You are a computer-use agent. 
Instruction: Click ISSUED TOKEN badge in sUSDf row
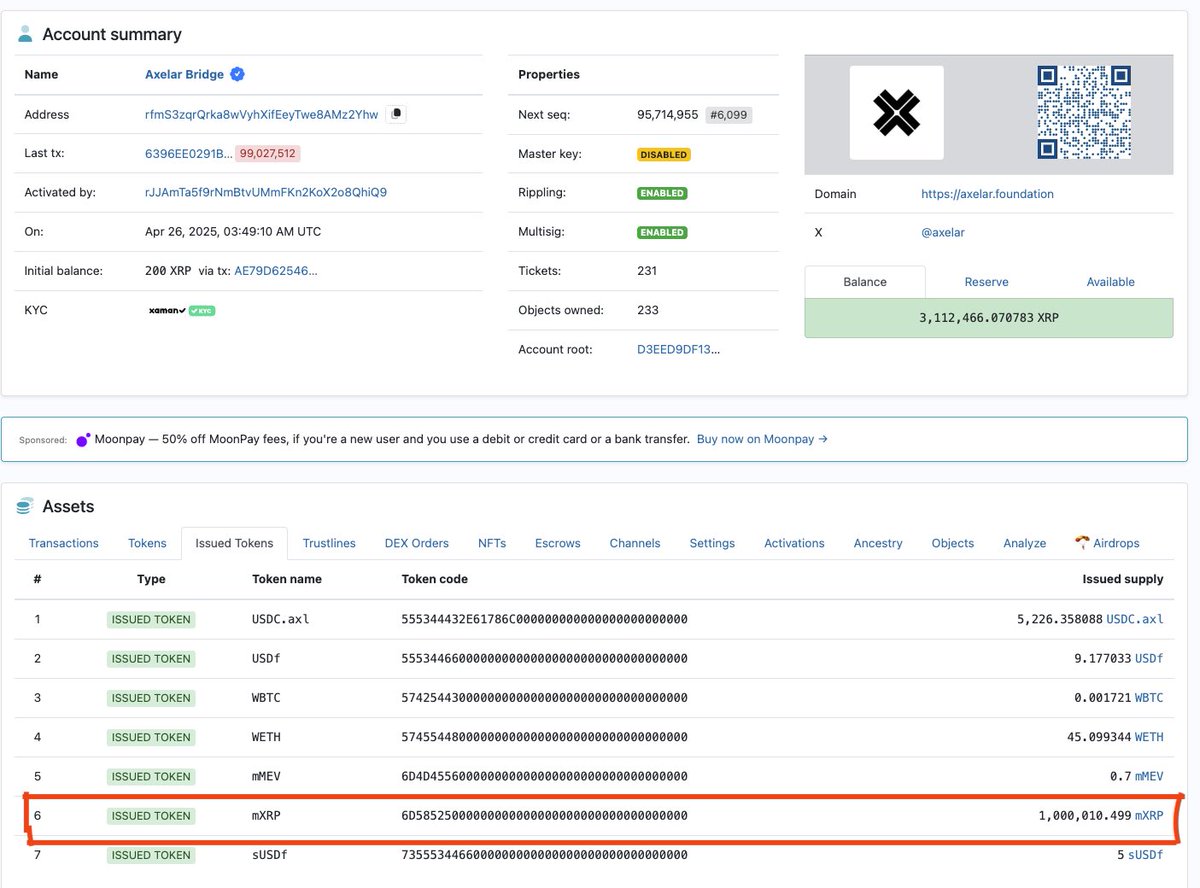151,855
